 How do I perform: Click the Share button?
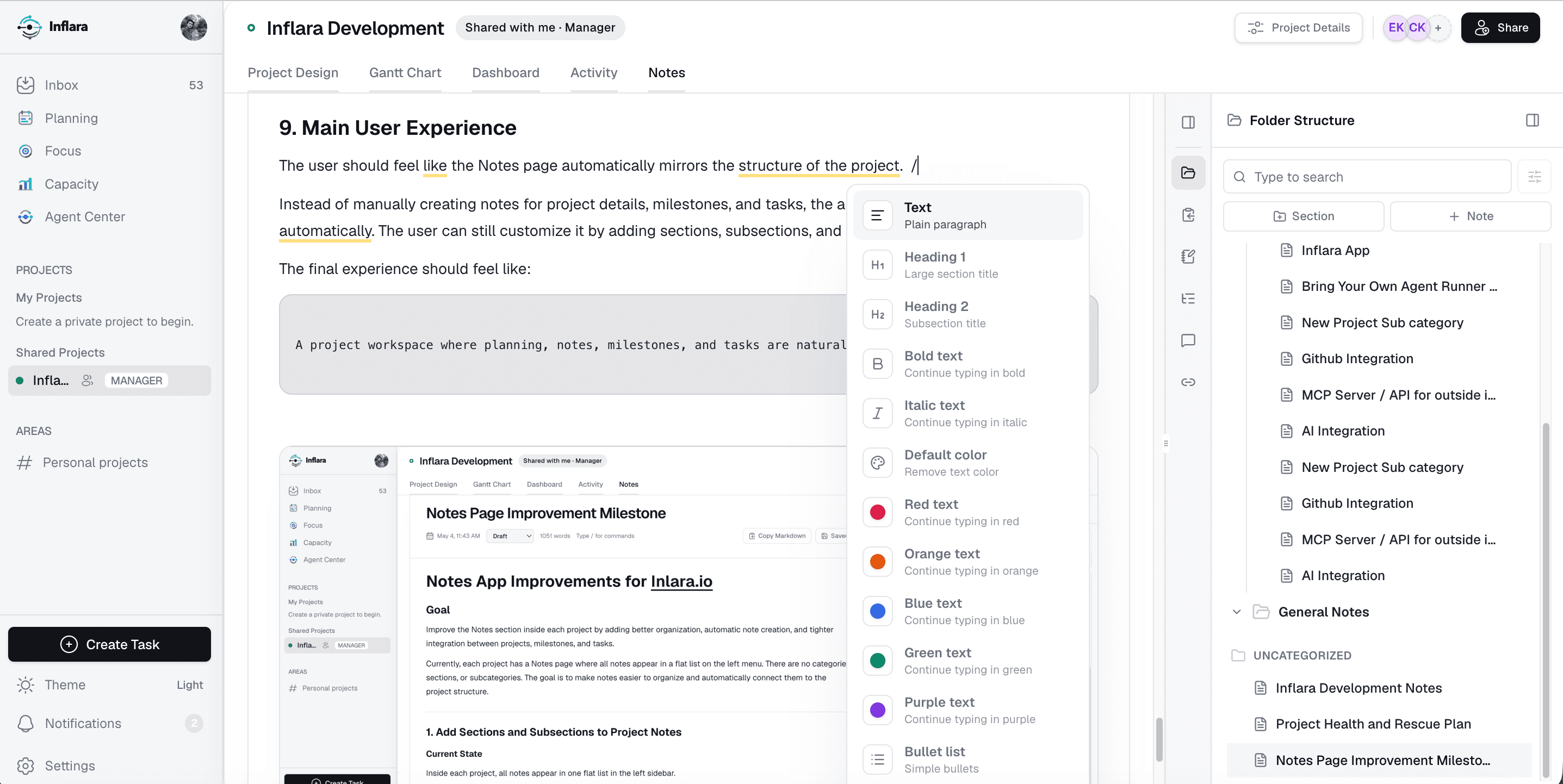(1500, 27)
